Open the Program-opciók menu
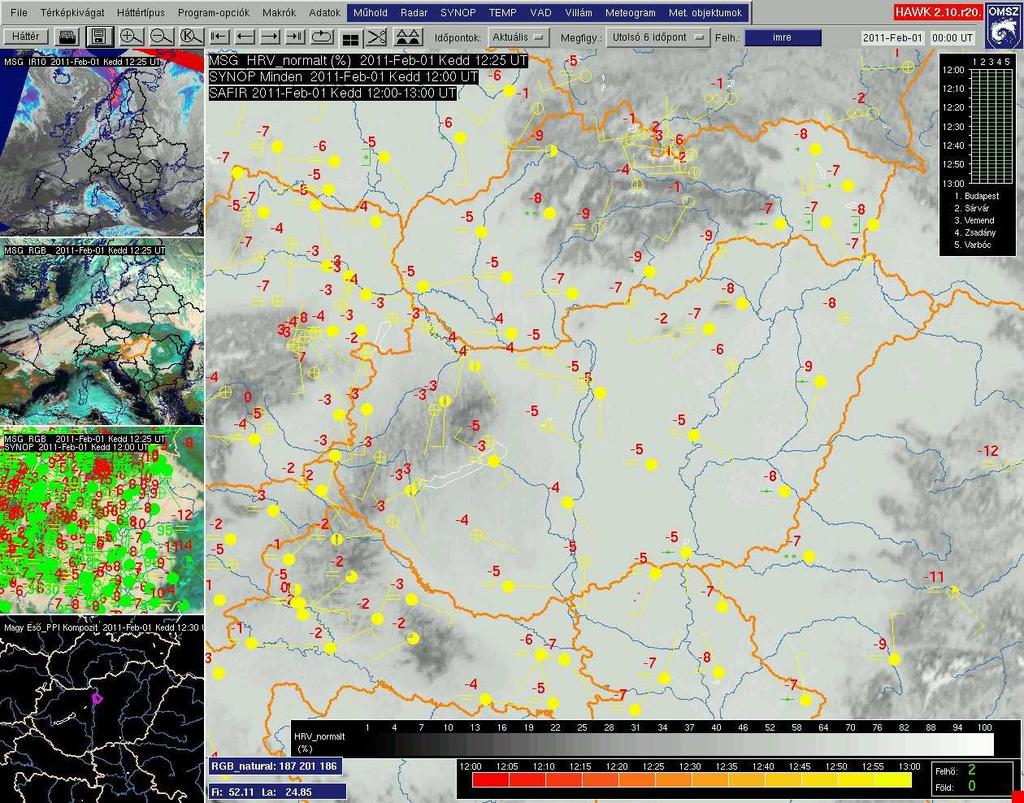This screenshot has width=1024, height=803. [x=214, y=12]
